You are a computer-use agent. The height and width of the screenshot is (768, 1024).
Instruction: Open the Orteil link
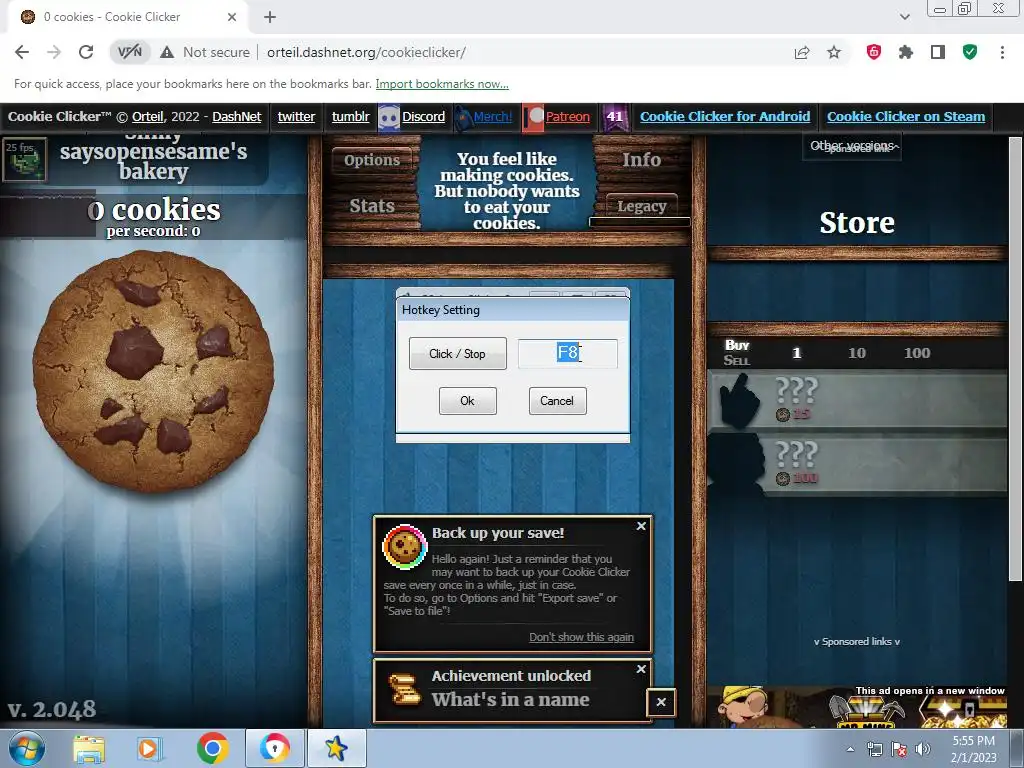[x=148, y=116]
